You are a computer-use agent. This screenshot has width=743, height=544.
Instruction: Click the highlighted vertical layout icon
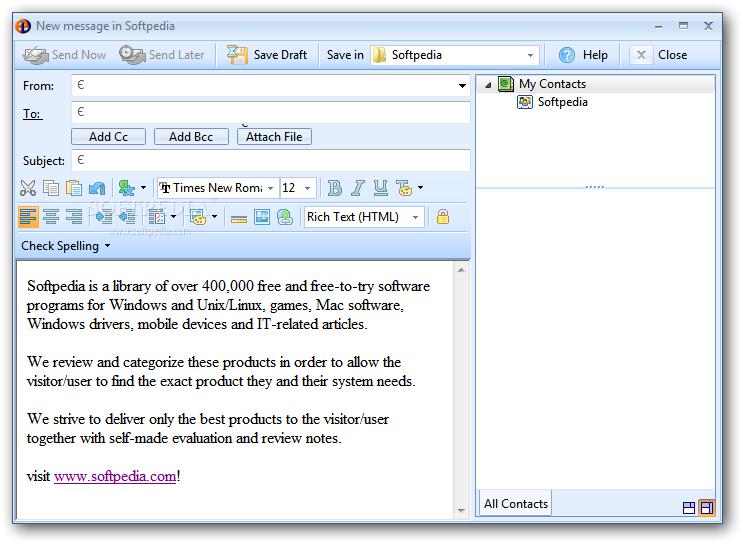[707, 508]
